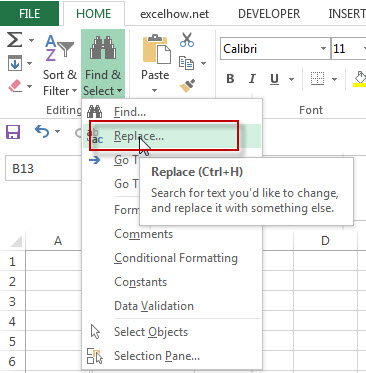This screenshot has width=366, height=373.
Task: Select row 5 header
Action: click(x=12, y=342)
